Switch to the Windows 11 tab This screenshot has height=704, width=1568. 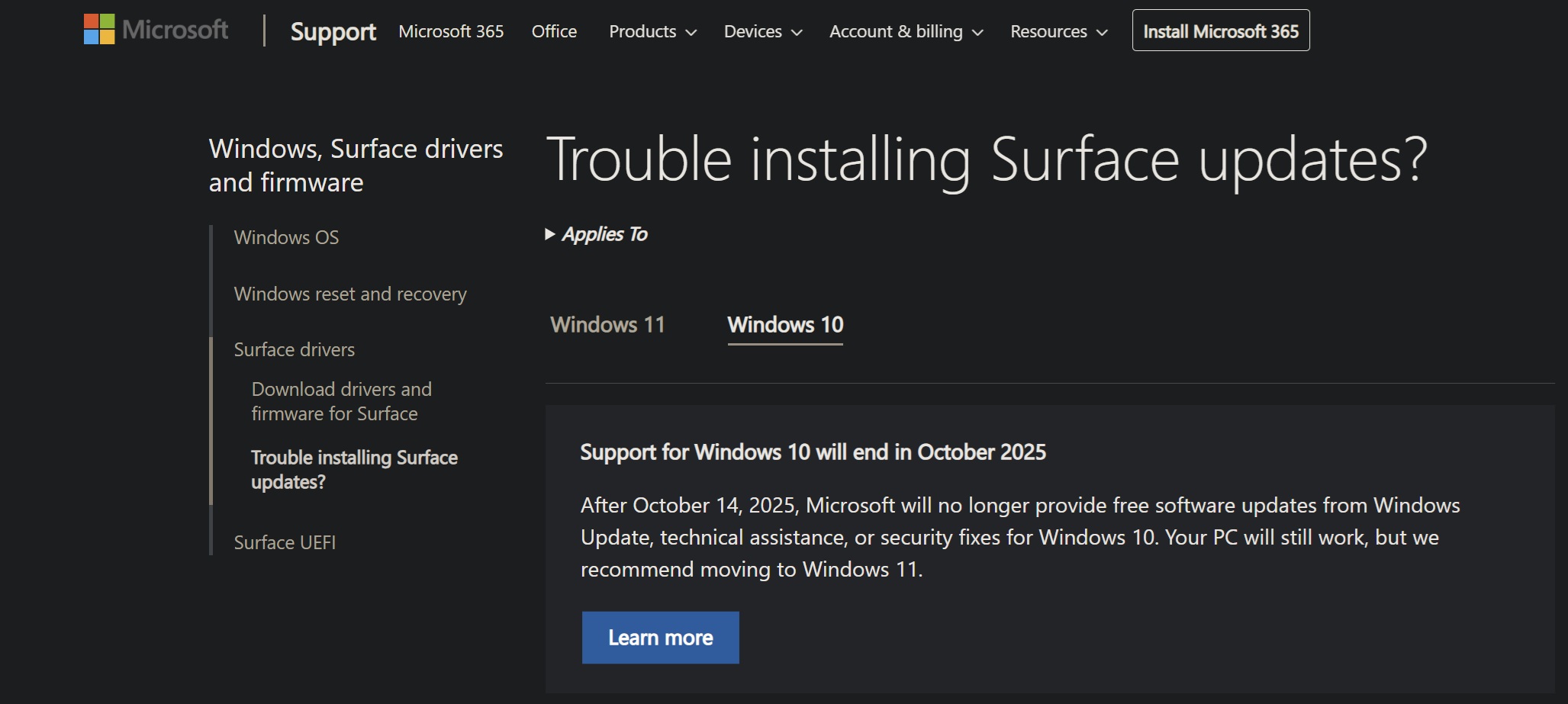tap(607, 324)
